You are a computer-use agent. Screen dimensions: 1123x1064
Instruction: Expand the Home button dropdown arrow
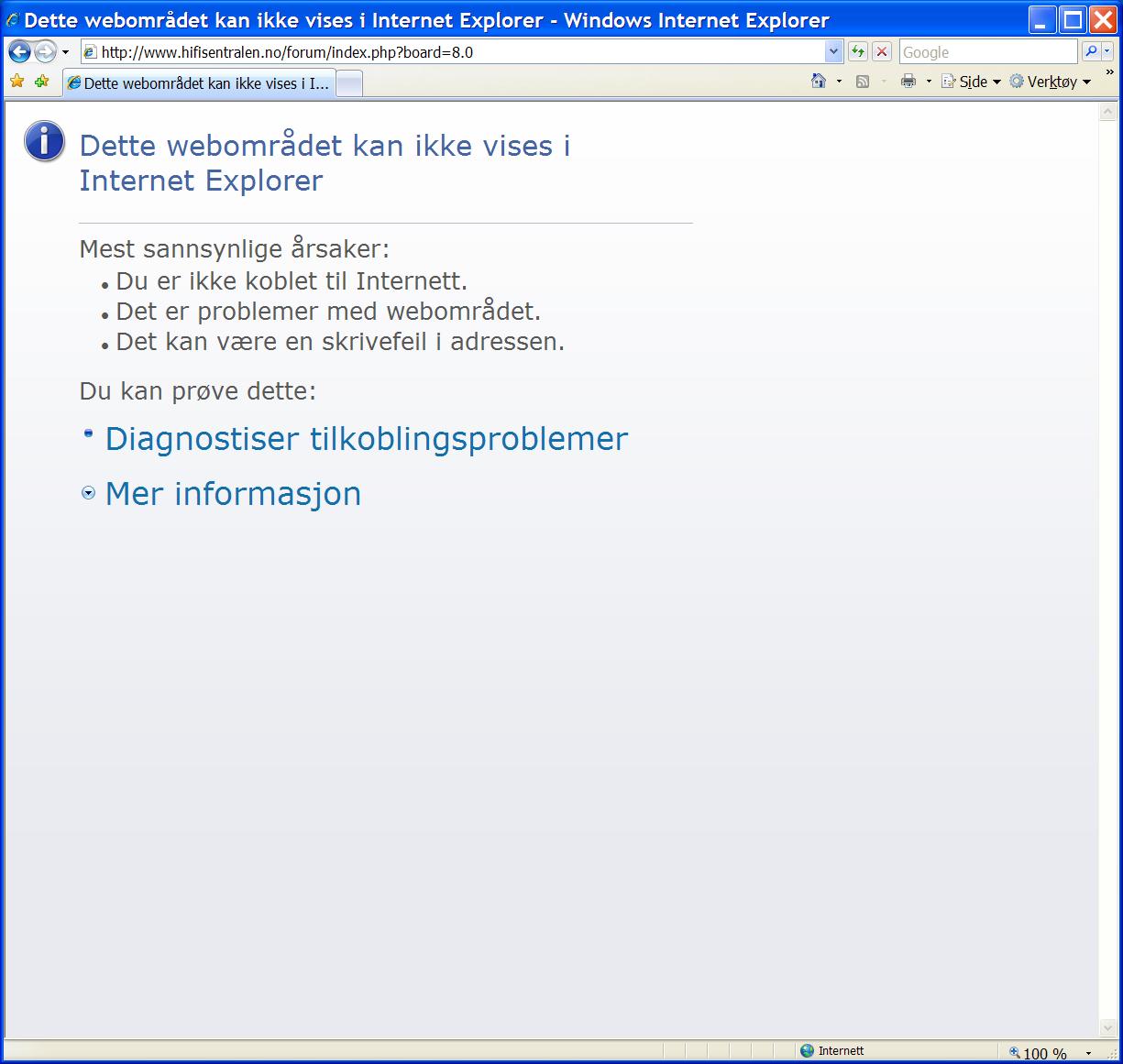(x=839, y=82)
